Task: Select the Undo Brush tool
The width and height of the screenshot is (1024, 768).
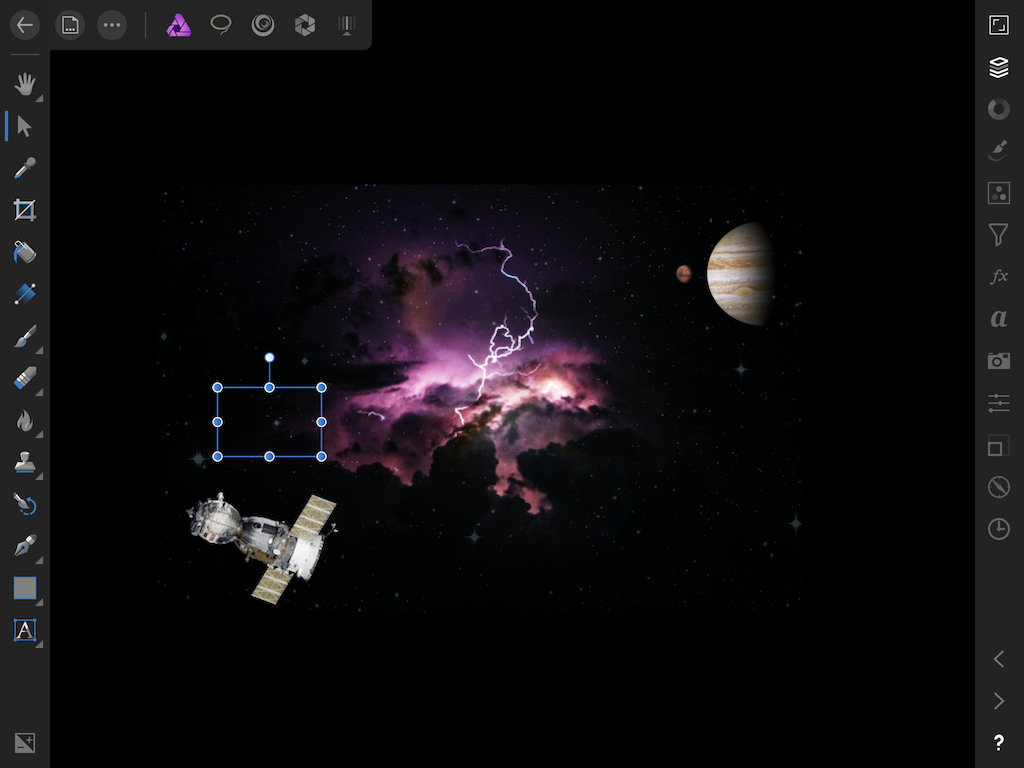Action: pyautogui.click(x=25, y=504)
